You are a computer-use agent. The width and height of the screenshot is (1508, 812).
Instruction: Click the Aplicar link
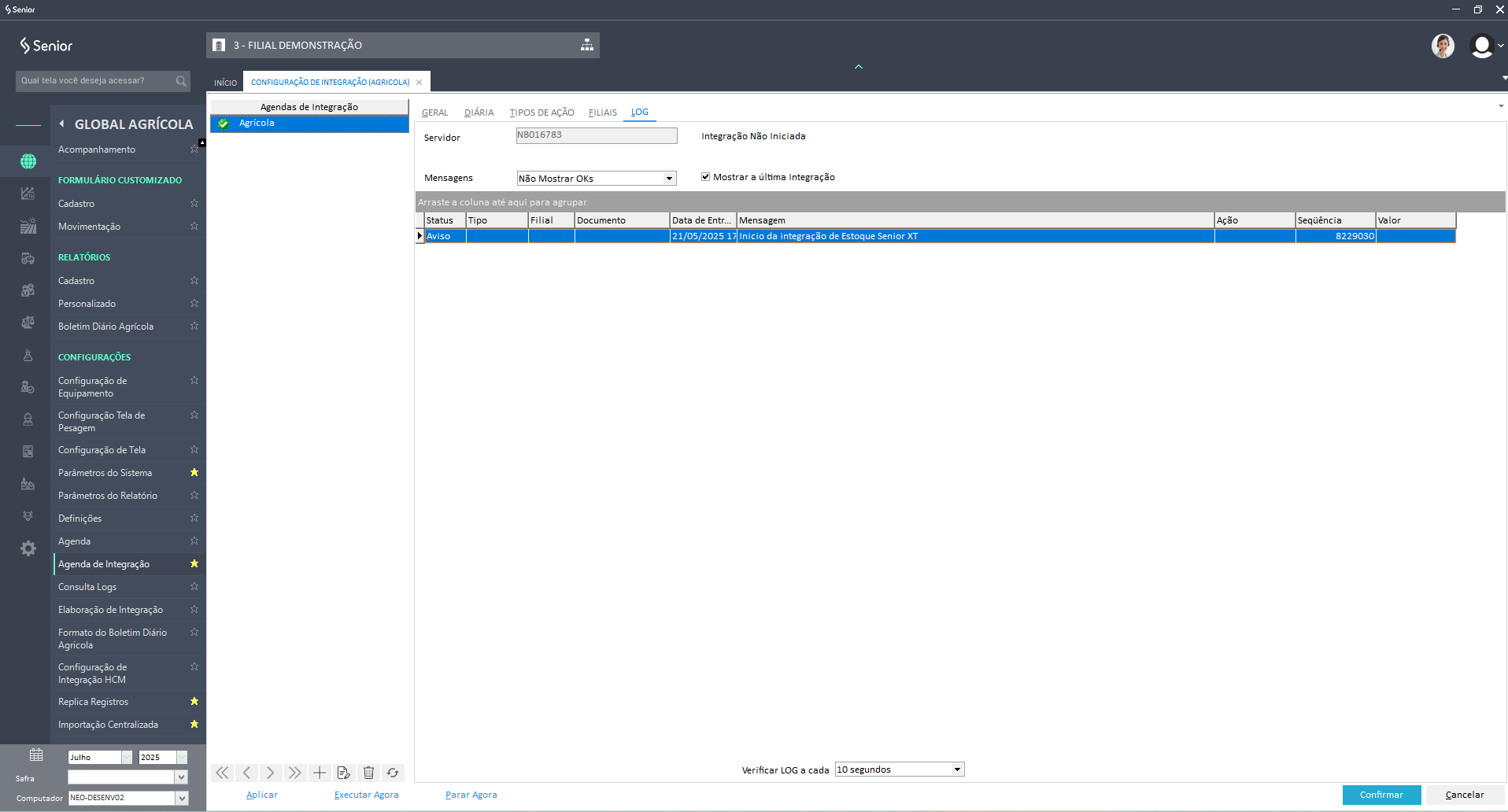point(262,795)
